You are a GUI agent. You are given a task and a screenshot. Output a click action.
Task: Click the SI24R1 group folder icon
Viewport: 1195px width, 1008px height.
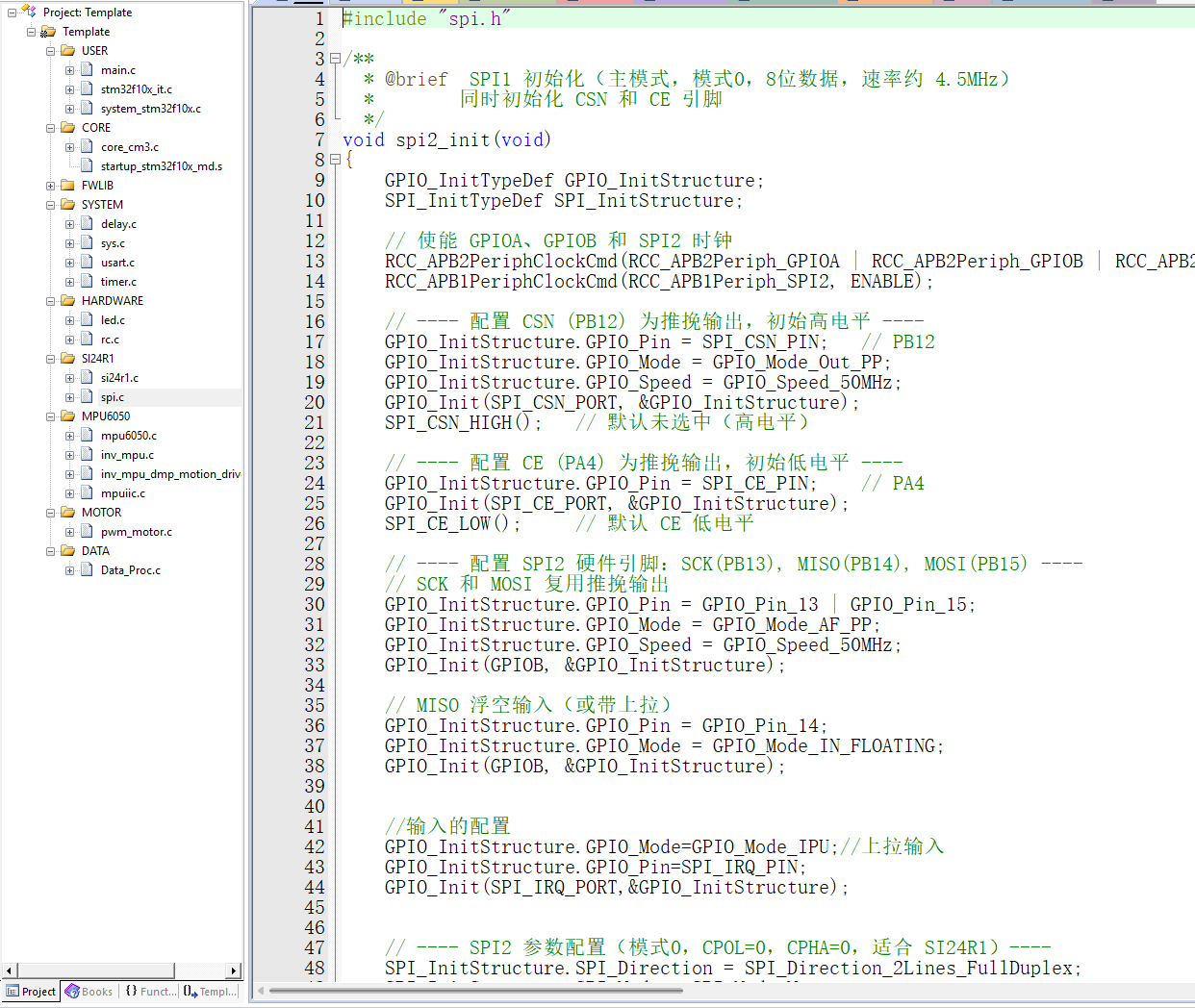[x=67, y=358]
